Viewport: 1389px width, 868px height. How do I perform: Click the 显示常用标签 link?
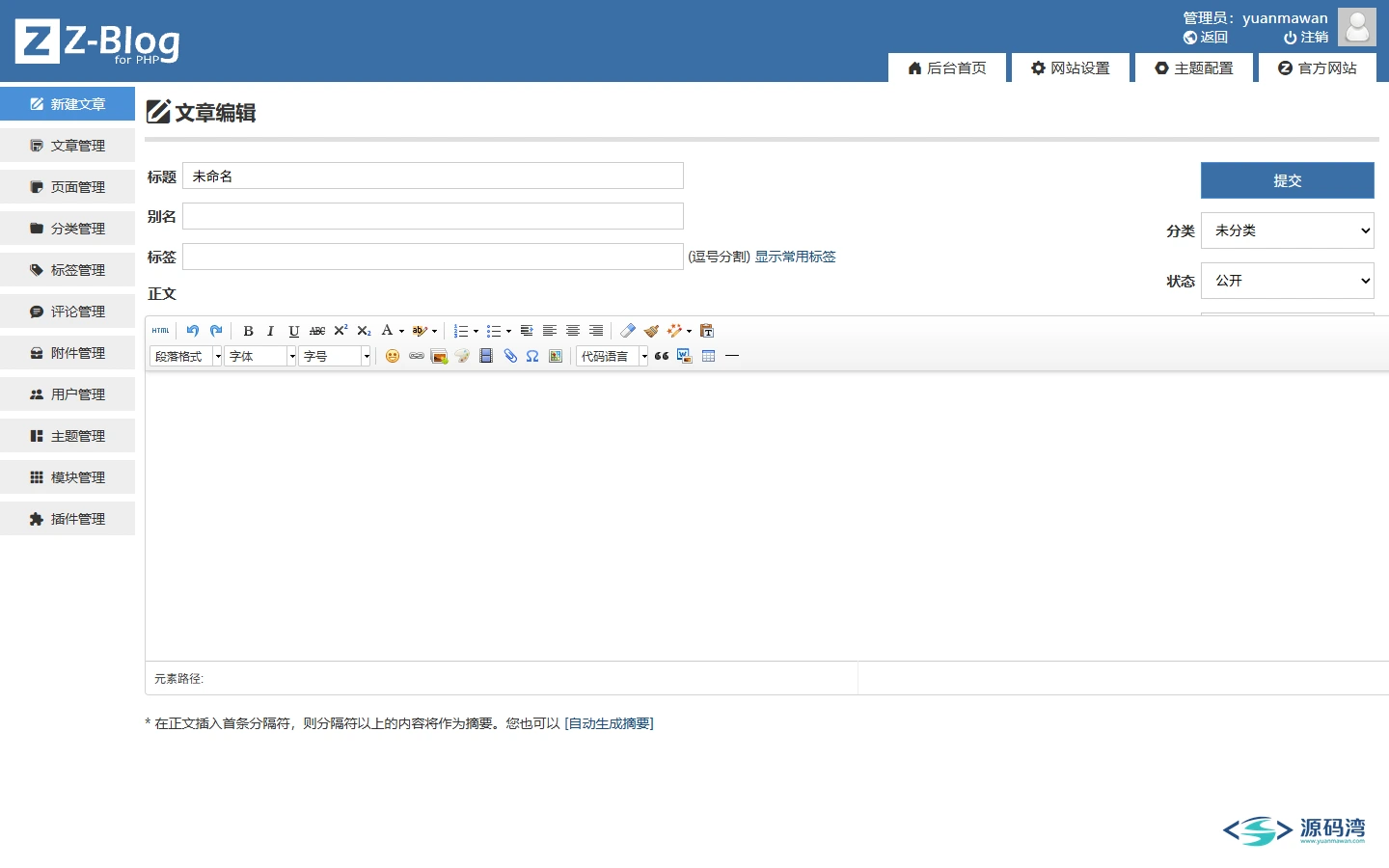pyautogui.click(x=795, y=257)
